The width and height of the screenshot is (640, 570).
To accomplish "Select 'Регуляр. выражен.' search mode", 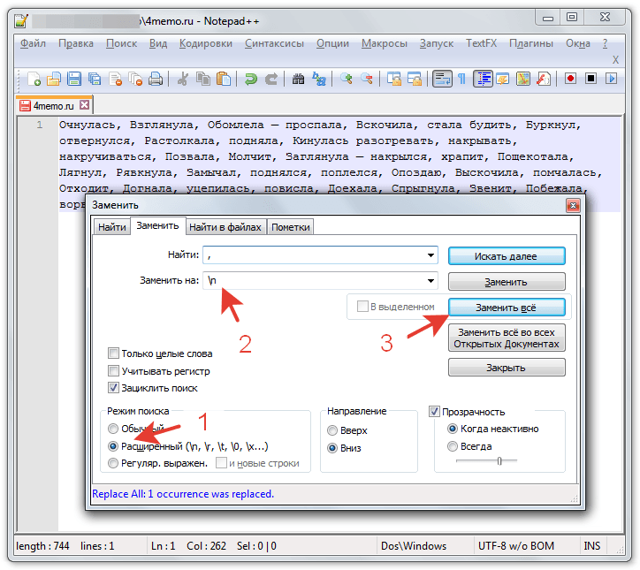I will coord(113,463).
